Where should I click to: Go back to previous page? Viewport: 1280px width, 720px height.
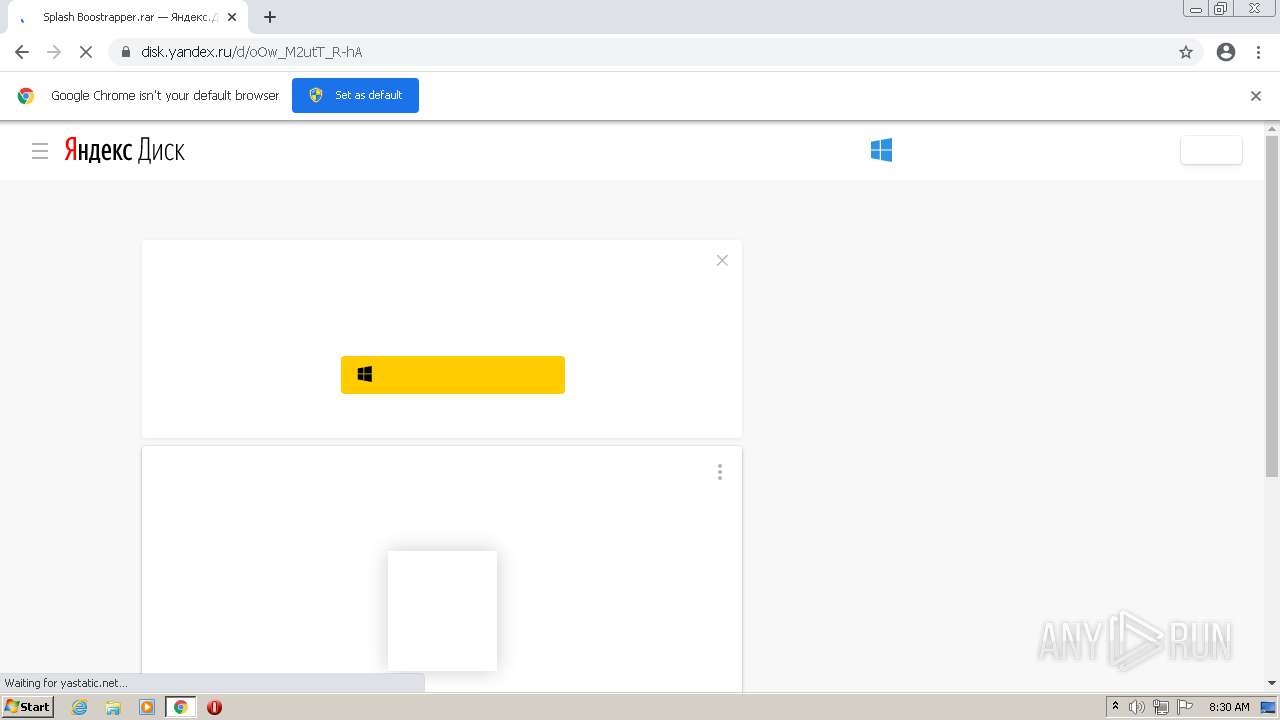22,52
